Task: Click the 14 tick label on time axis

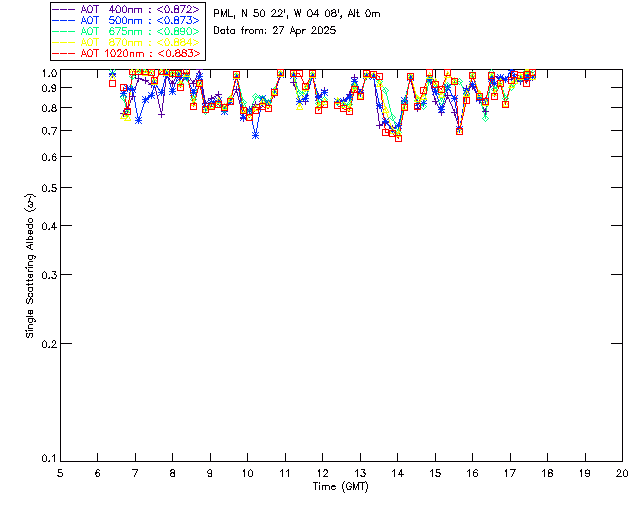Action: [397, 472]
